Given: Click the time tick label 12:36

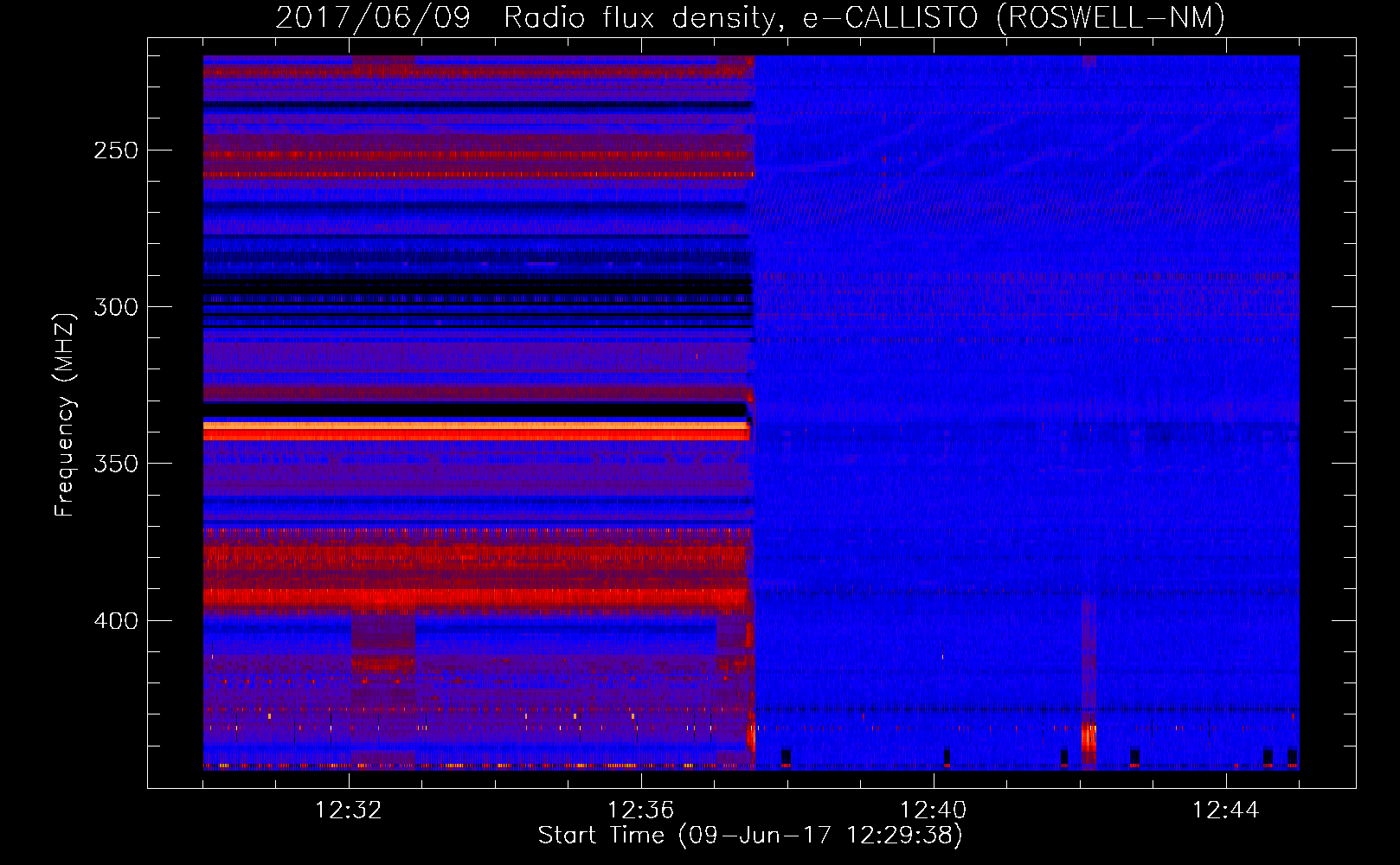Looking at the screenshot, I should 641,811.
